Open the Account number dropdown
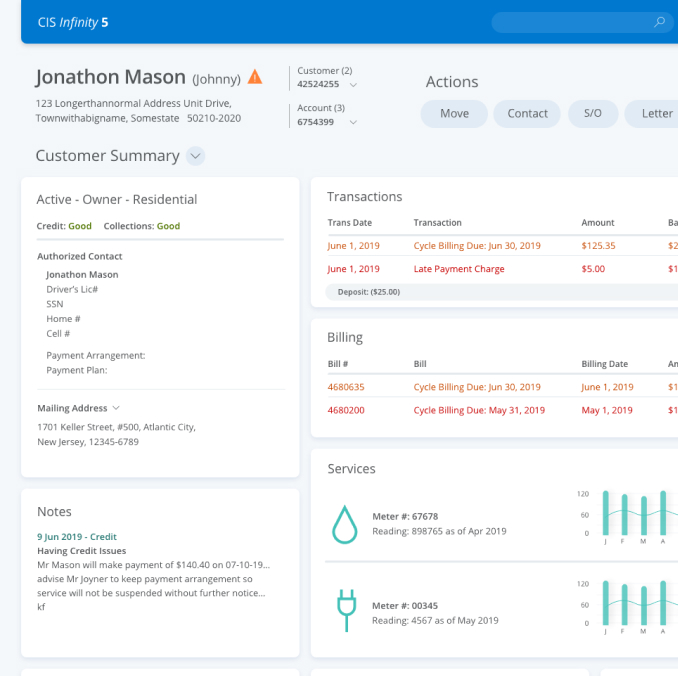The width and height of the screenshot is (678, 676). pos(353,122)
